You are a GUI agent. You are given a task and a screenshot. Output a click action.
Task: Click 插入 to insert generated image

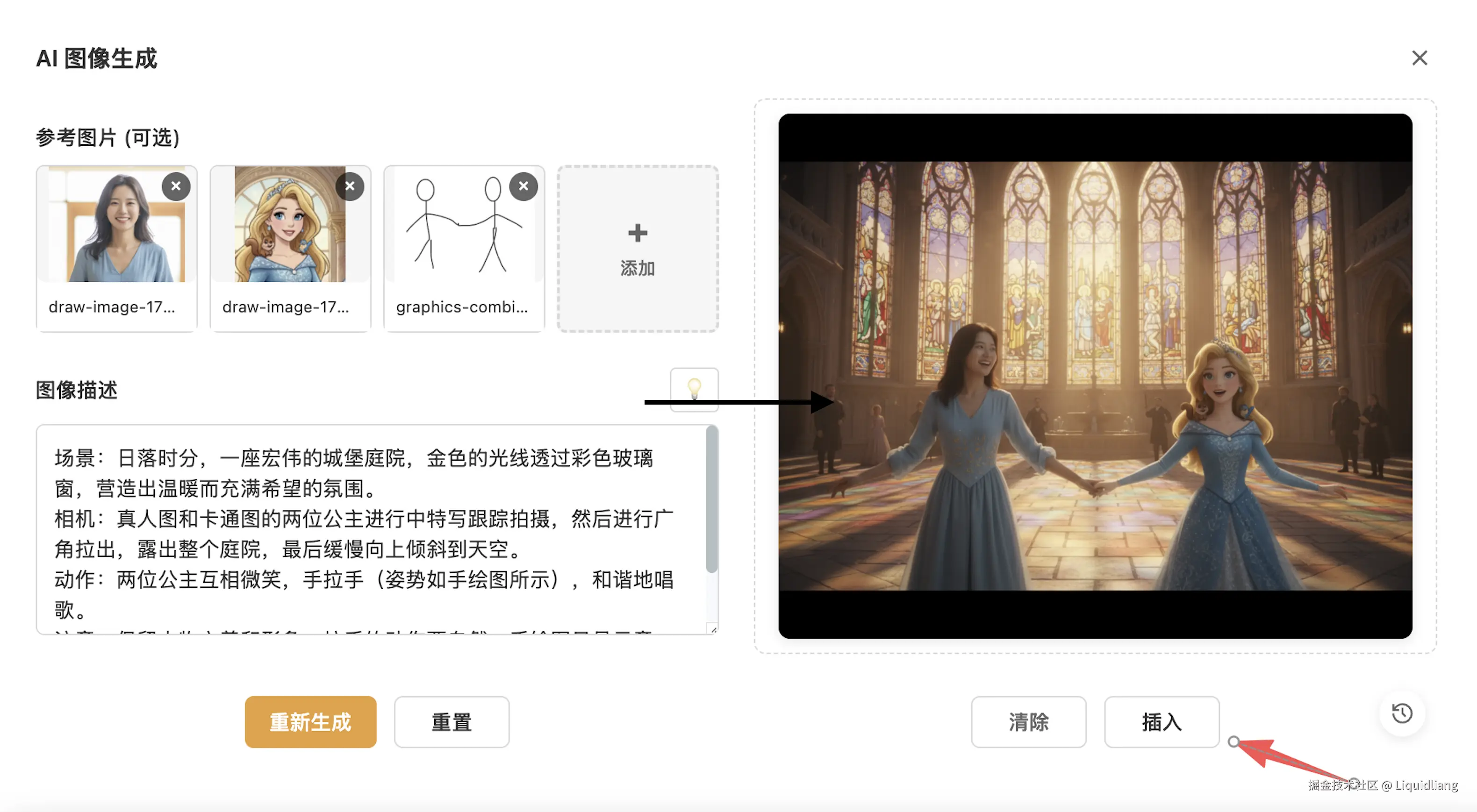click(1161, 722)
